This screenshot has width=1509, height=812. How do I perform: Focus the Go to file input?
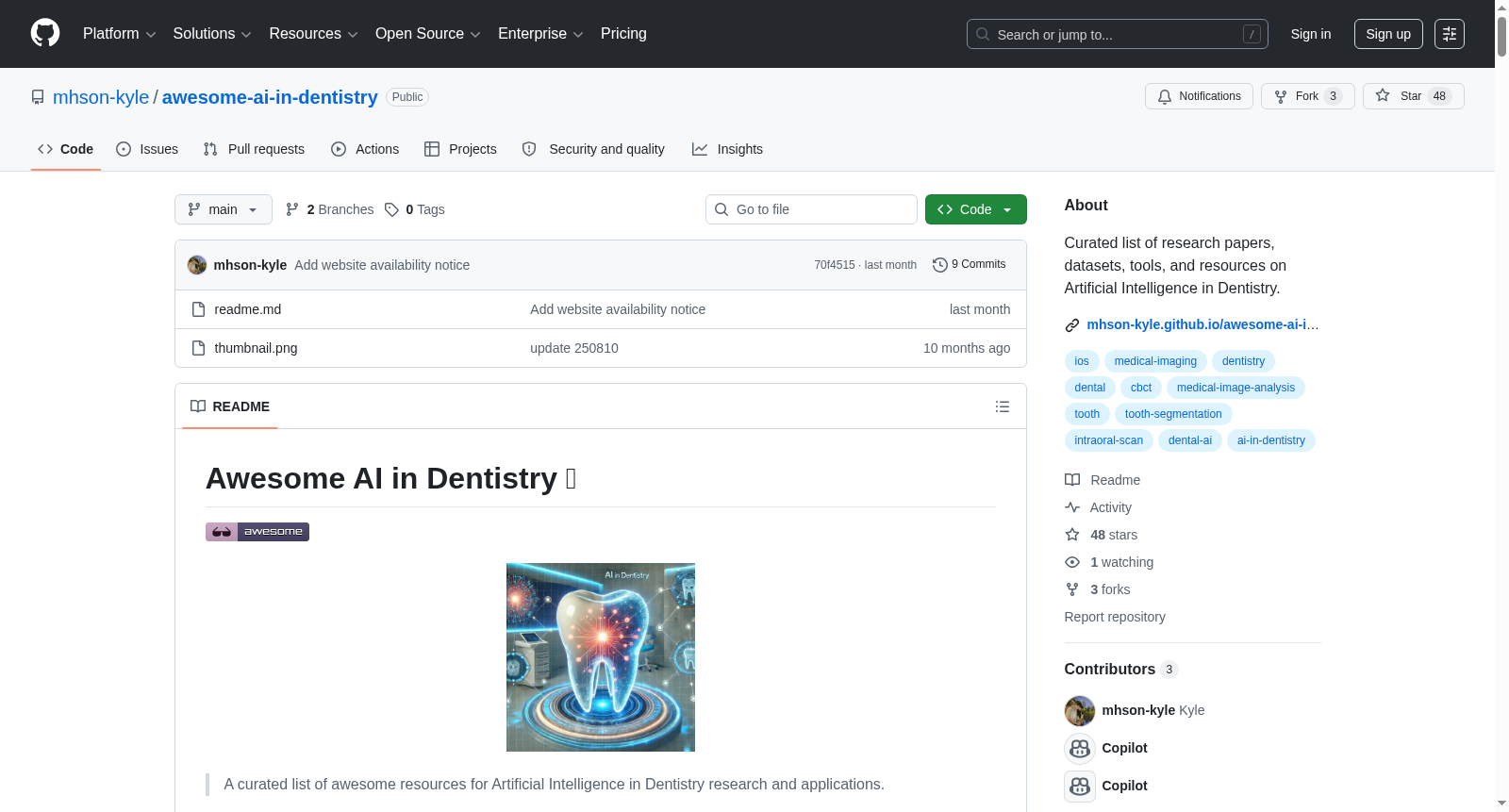811,209
